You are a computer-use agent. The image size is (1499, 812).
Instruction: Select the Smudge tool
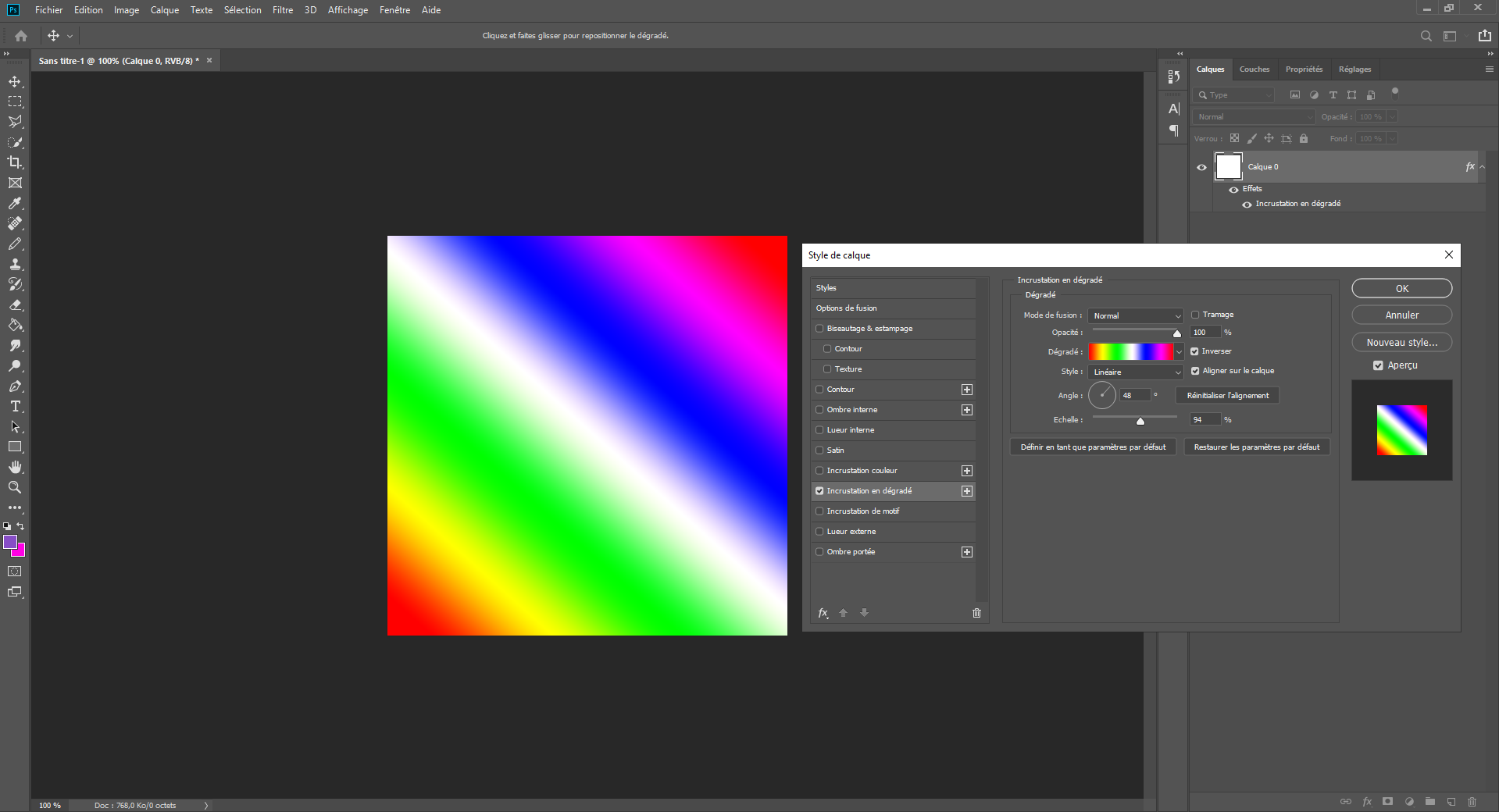(15, 345)
